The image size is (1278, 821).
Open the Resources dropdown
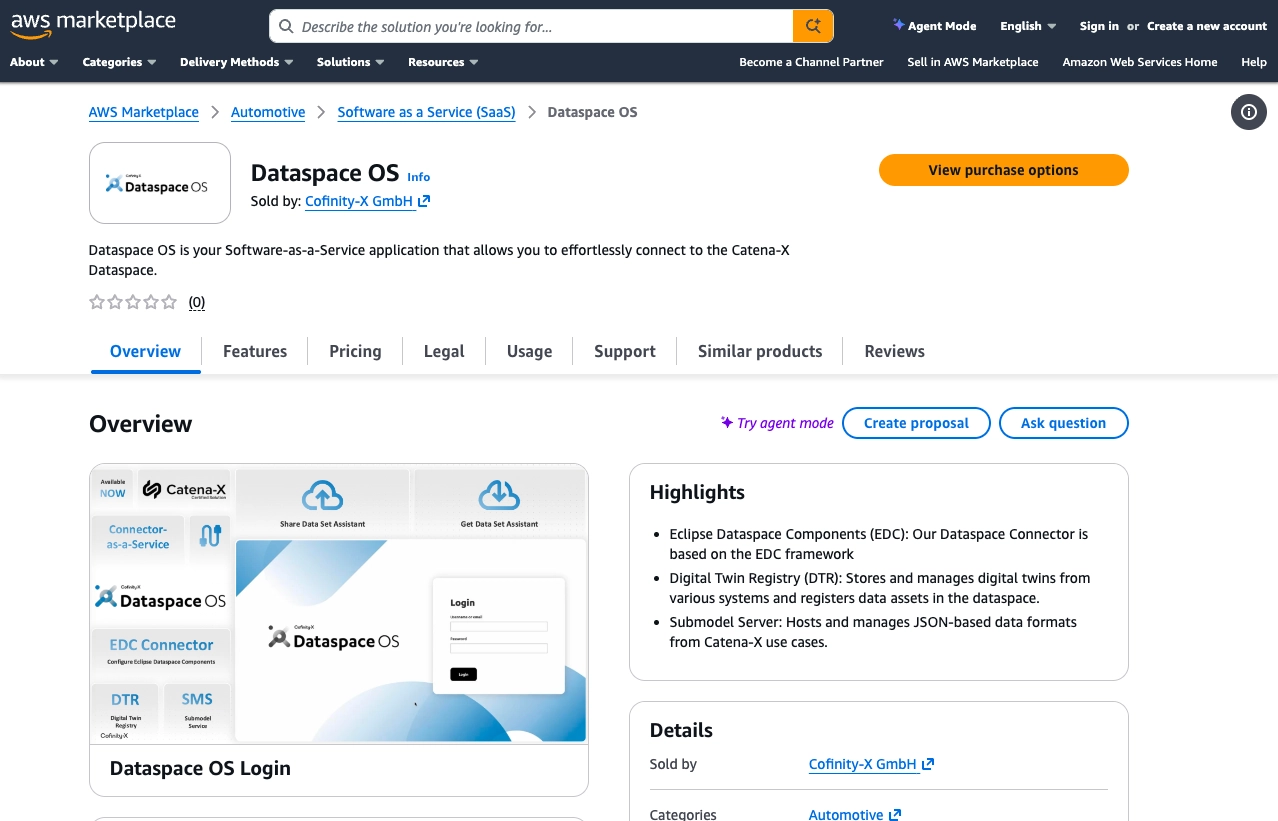click(x=443, y=62)
